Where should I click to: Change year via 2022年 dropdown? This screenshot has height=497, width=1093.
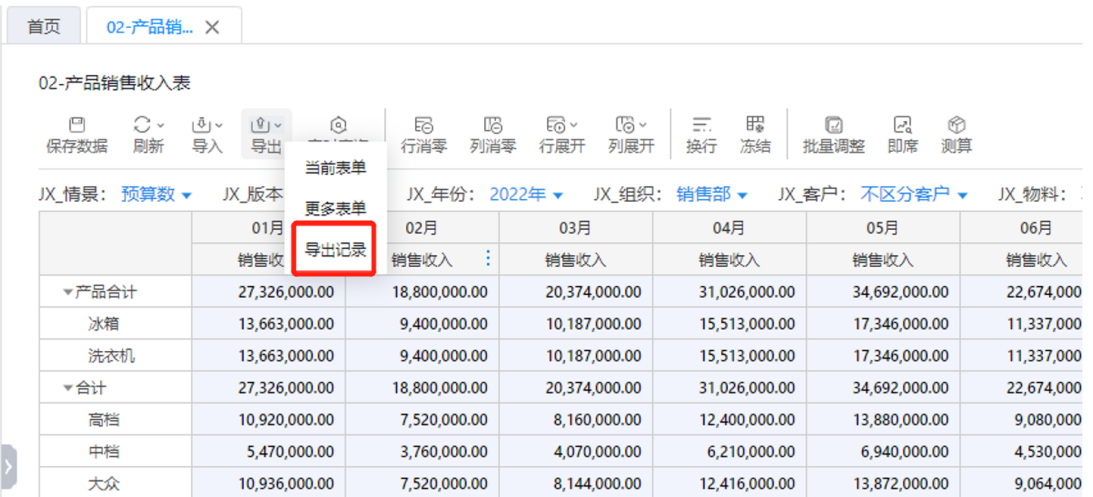click(x=526, y=194)
